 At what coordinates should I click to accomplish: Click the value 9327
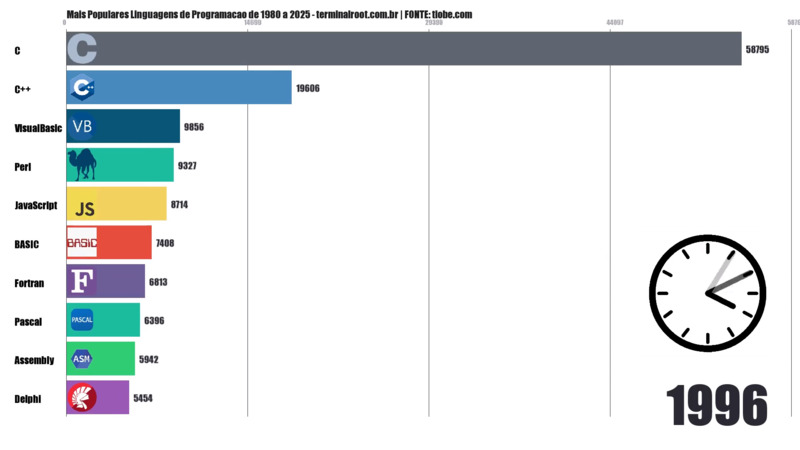pos(187,166)
